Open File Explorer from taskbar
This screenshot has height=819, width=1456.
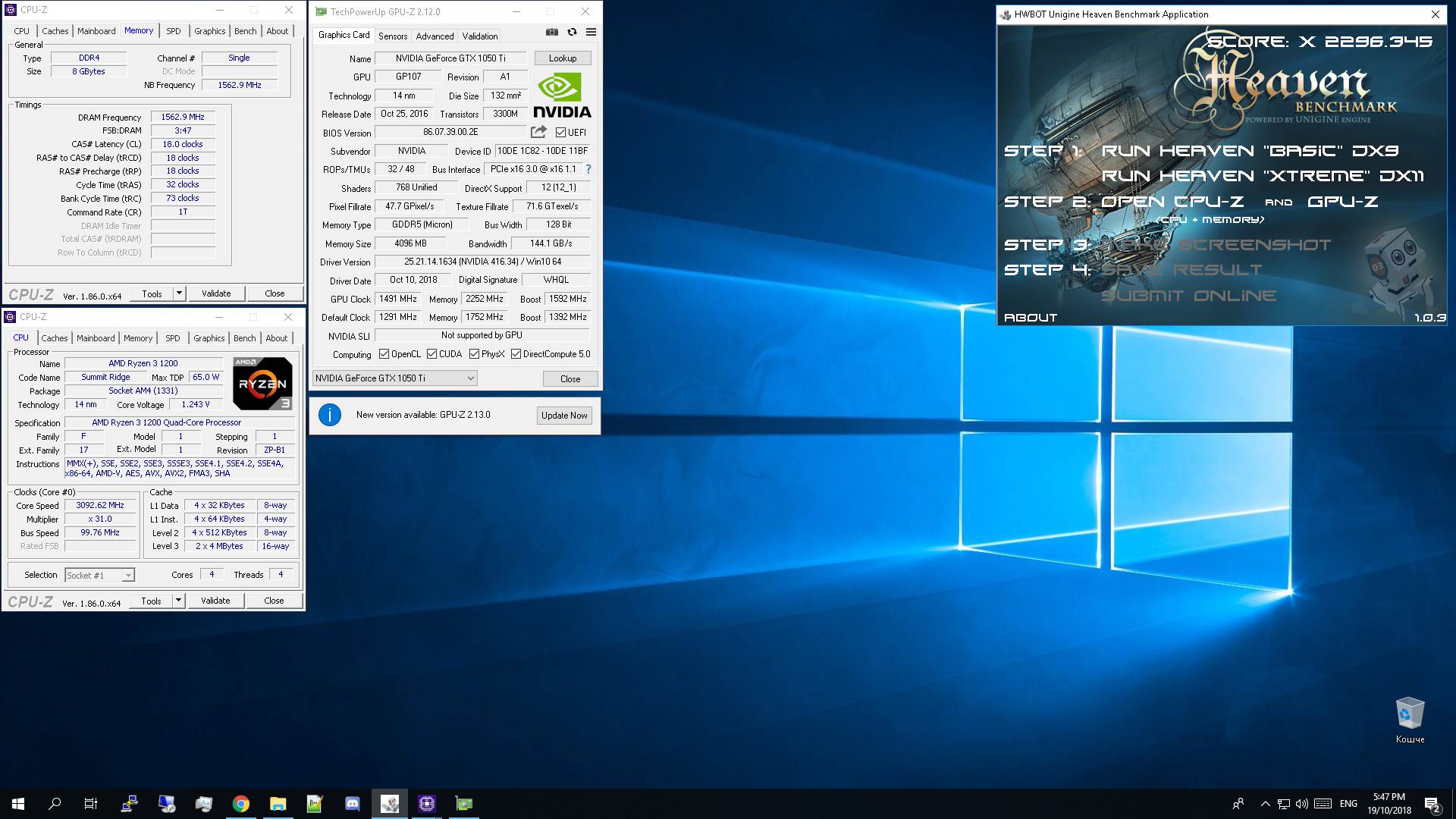278,804
